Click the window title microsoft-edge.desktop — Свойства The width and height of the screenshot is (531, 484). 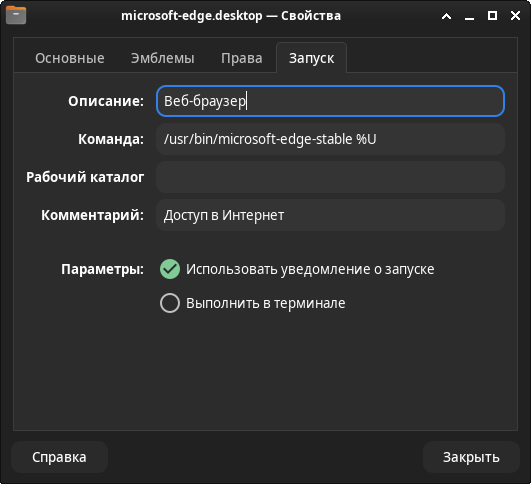(x=231, y=16)
